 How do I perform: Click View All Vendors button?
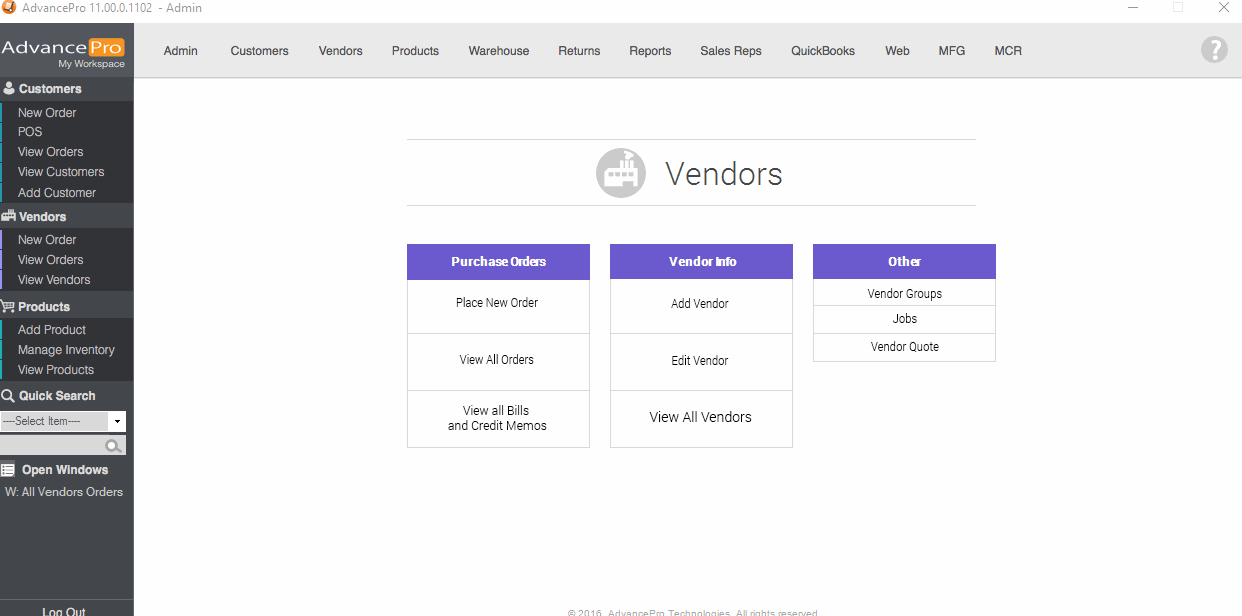click(700, 418)
